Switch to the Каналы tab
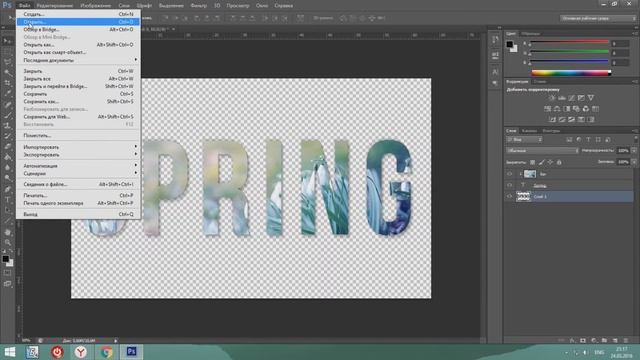This screenshot has width=640, height=360. pyautogui.click(x=529, y=131)
